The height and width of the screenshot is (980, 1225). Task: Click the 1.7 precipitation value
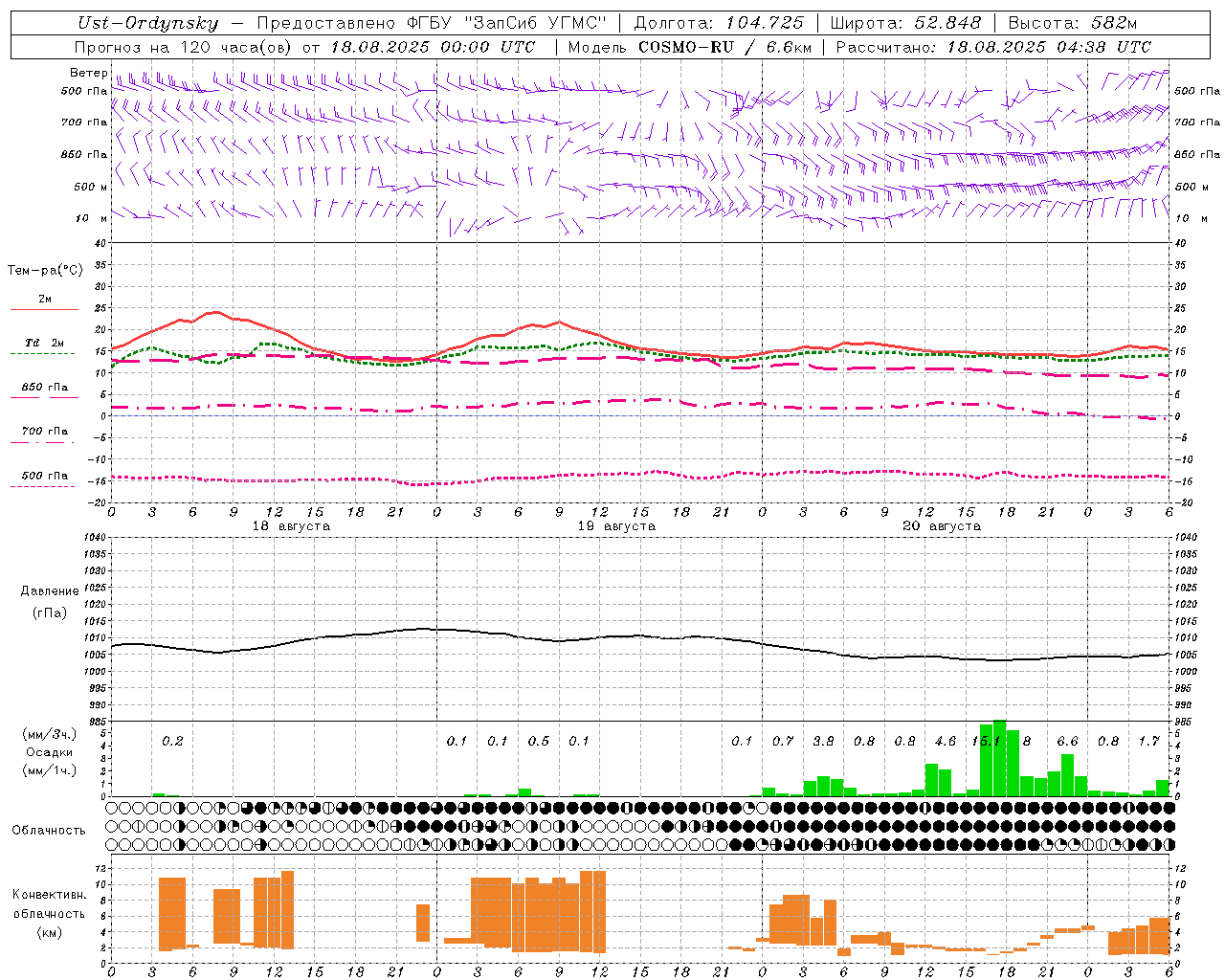(x=1148, y=742)
